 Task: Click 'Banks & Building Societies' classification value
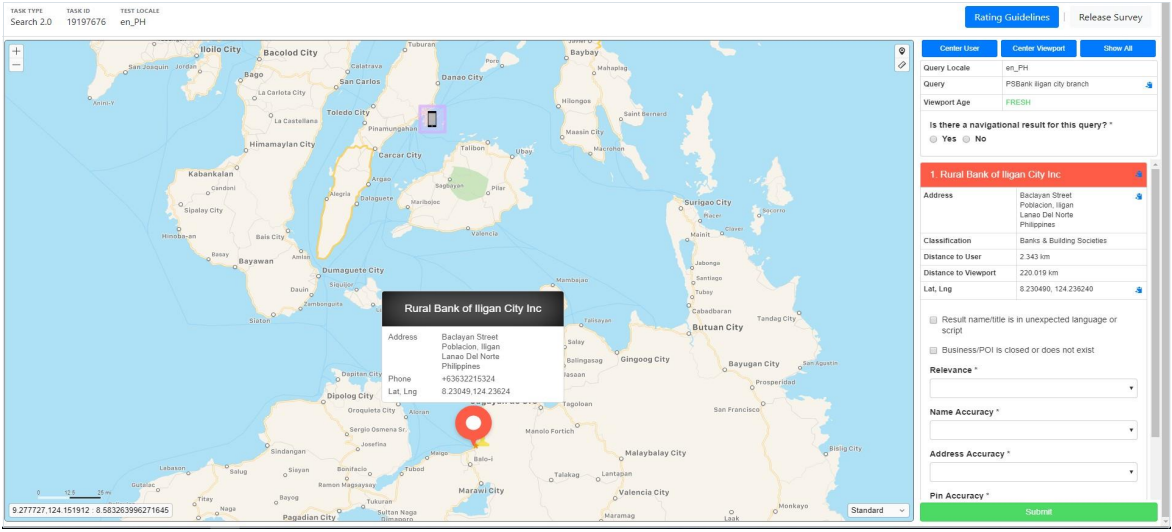click(x=1061, y=241)
